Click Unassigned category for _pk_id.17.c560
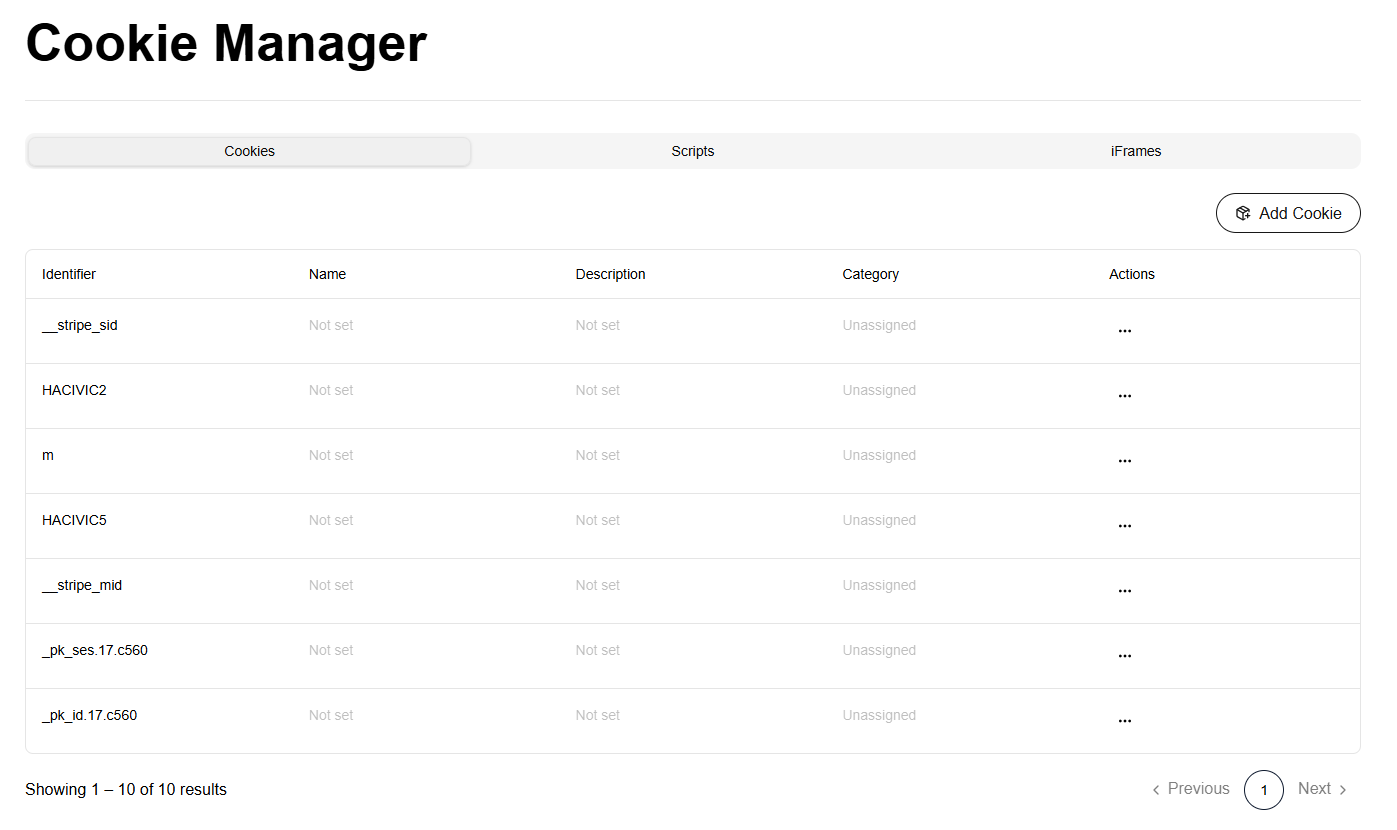This screenshot has width=1397, height=830. 879,715
